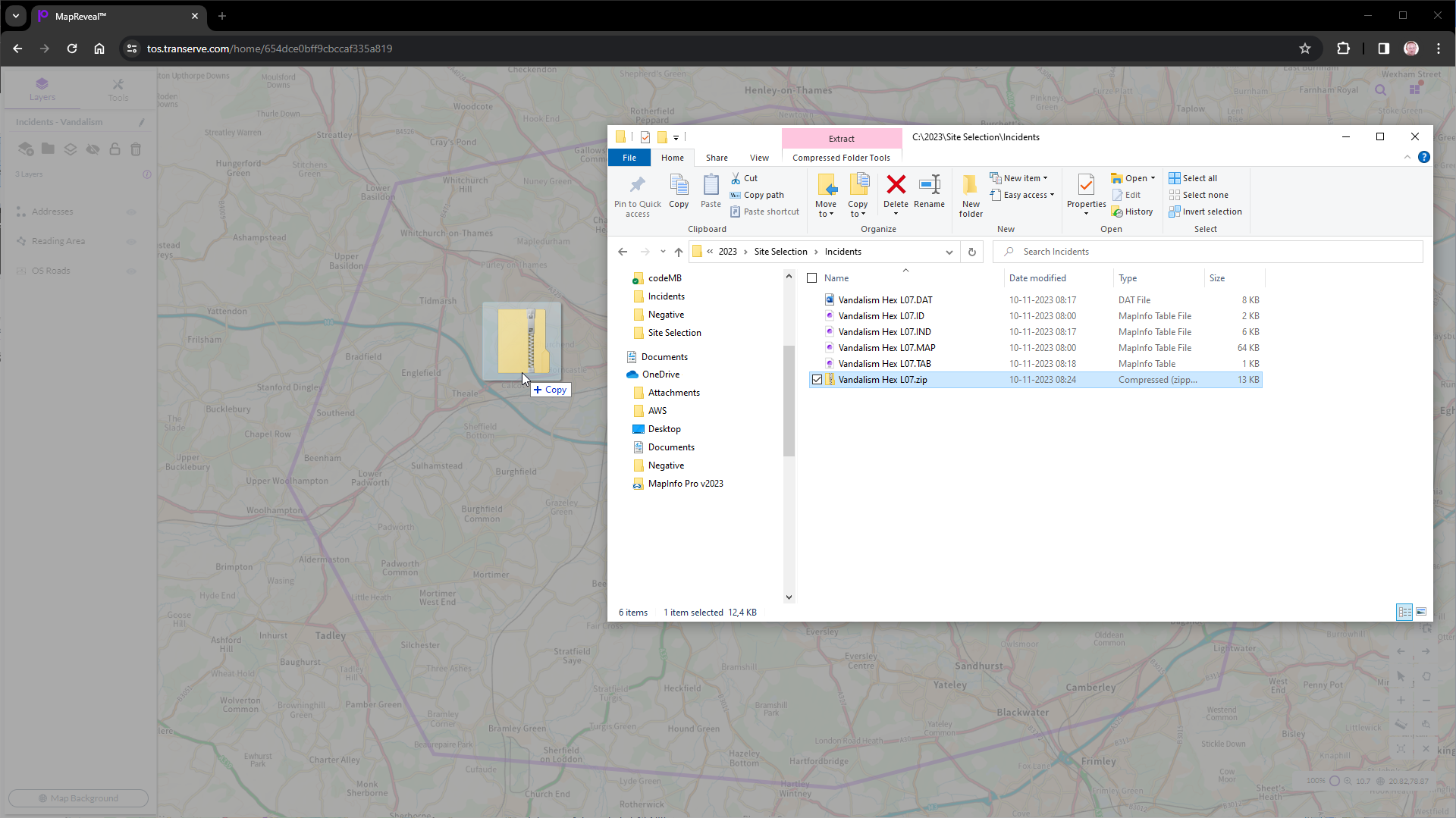Click Select all in the Explorer ribbon
1456x818 pixels.
point(1198,177)
